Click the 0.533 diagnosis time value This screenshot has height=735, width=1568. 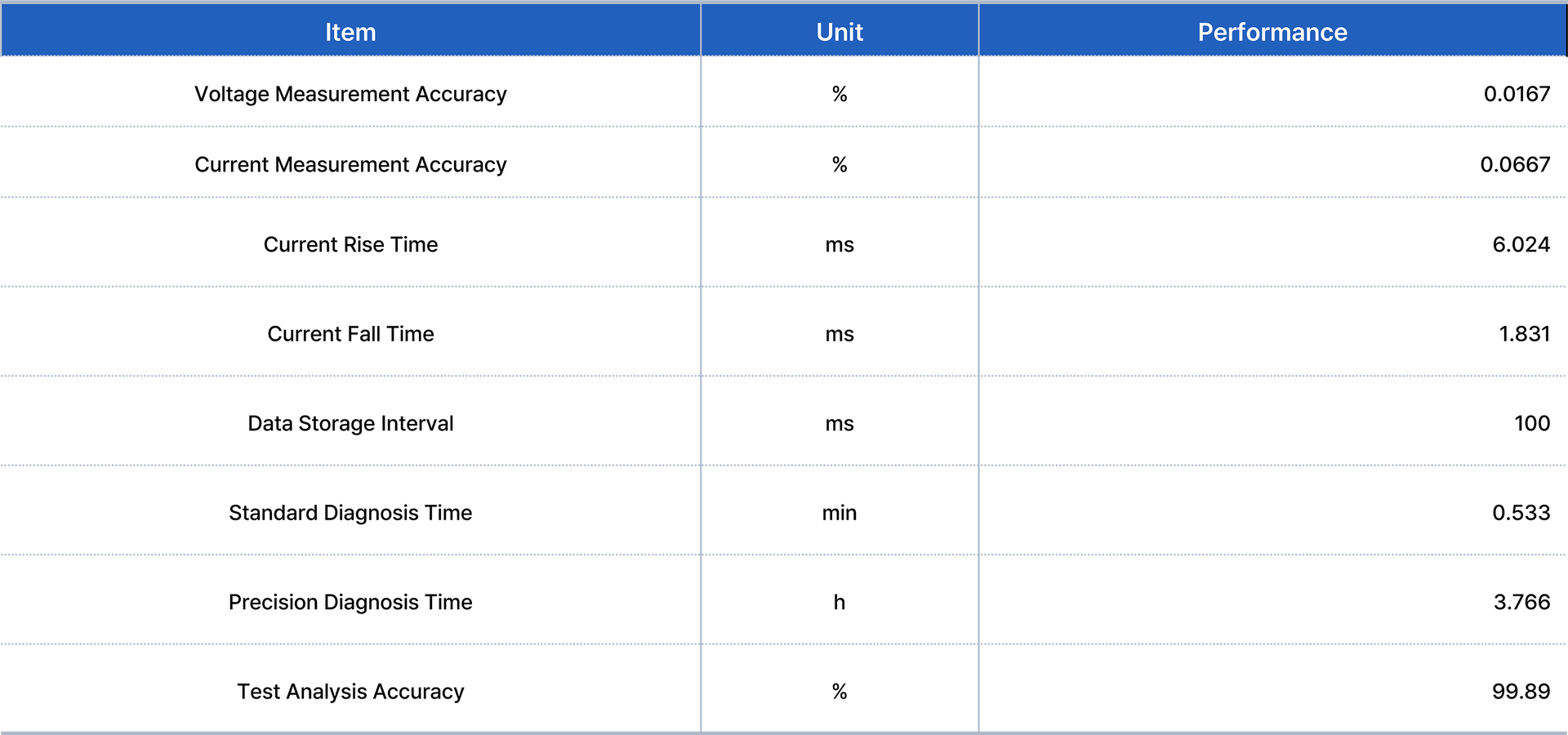tap(1521, 512)
